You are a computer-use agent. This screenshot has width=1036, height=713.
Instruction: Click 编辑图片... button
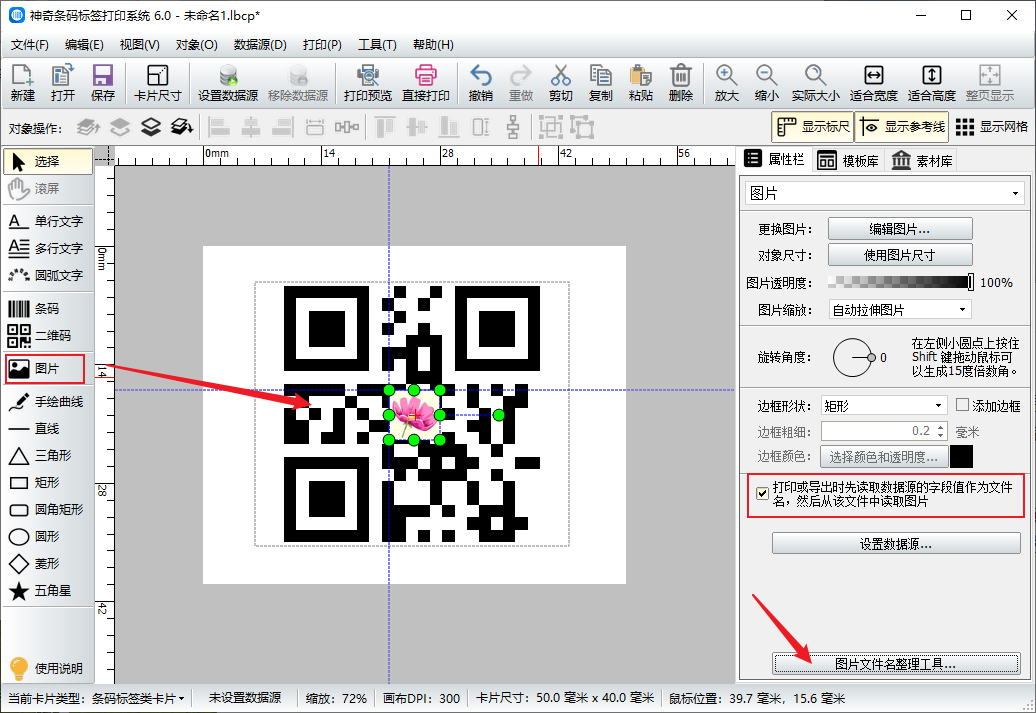pos(900,229)
